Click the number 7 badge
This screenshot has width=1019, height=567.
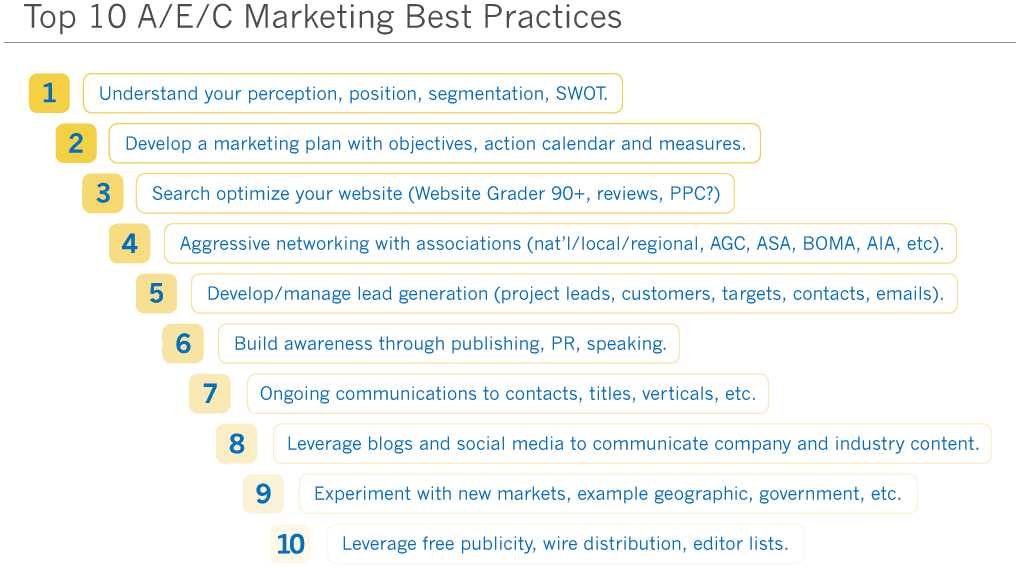(210, 393)
